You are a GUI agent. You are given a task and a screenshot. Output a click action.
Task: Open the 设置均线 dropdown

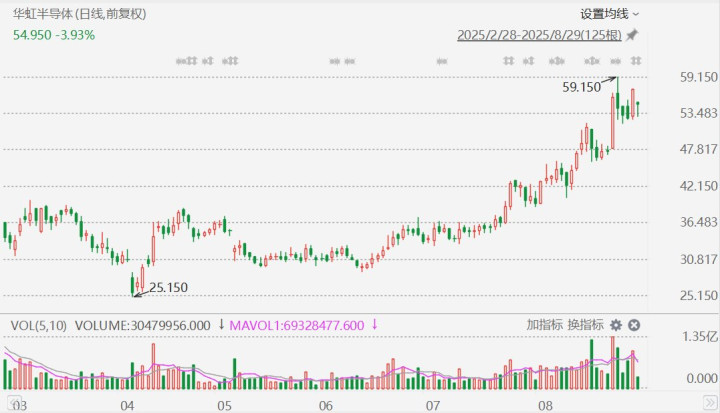pyautogui.click(x=610, y=14)
